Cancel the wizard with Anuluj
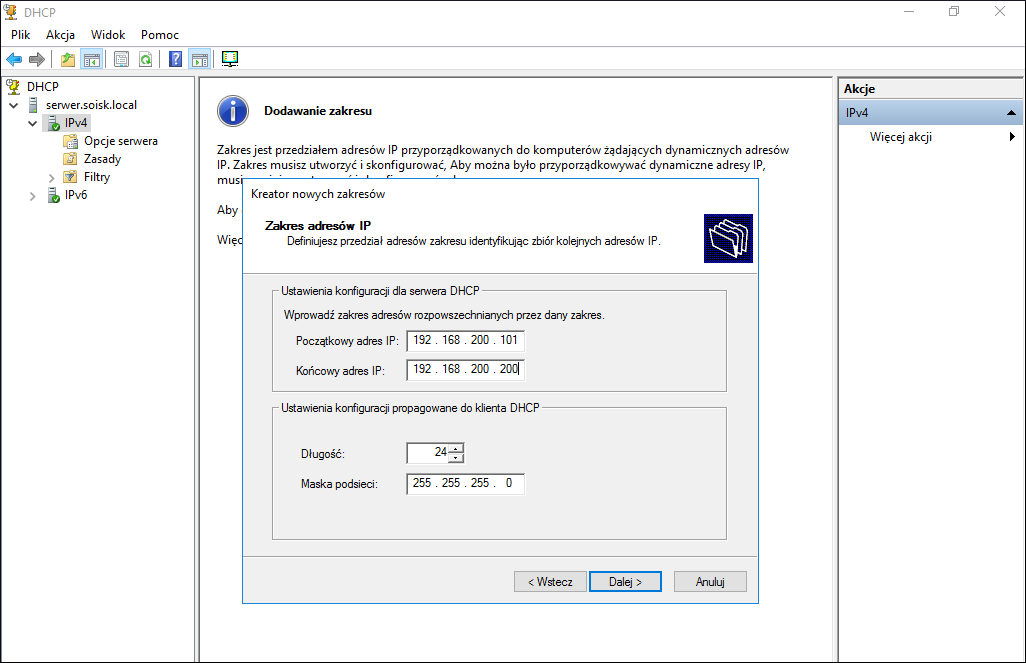 [x=710, y=582]
